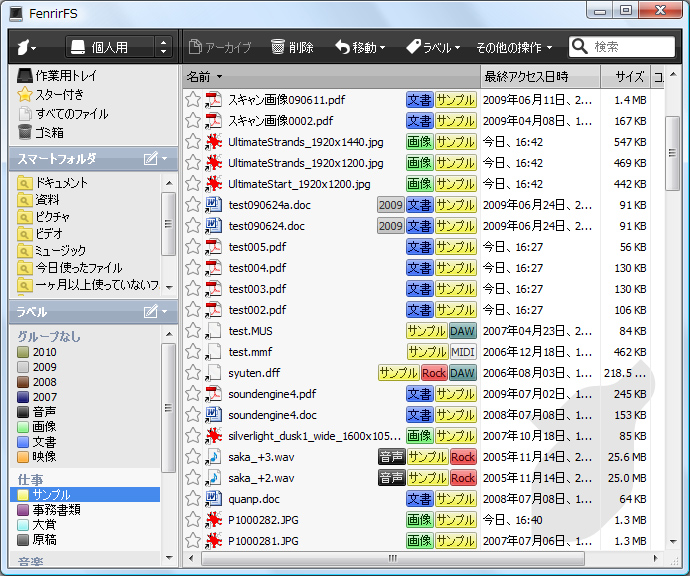Open the ゴミ箱 trash icon
The image size is (690, 576).
(25, 132)
